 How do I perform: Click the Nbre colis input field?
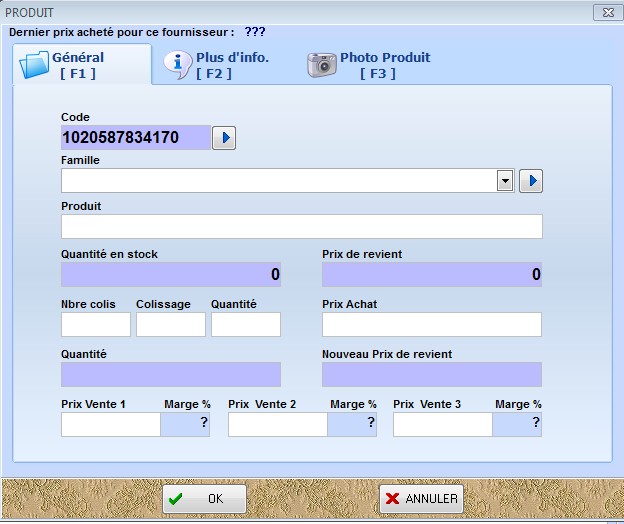96,324
